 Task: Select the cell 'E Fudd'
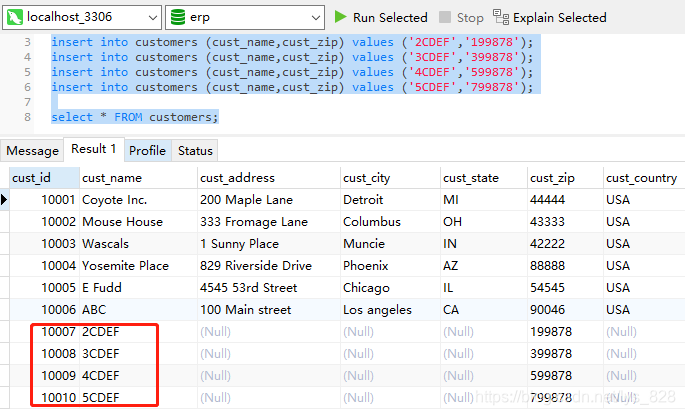pyautogui.click(x=138, y=287)
